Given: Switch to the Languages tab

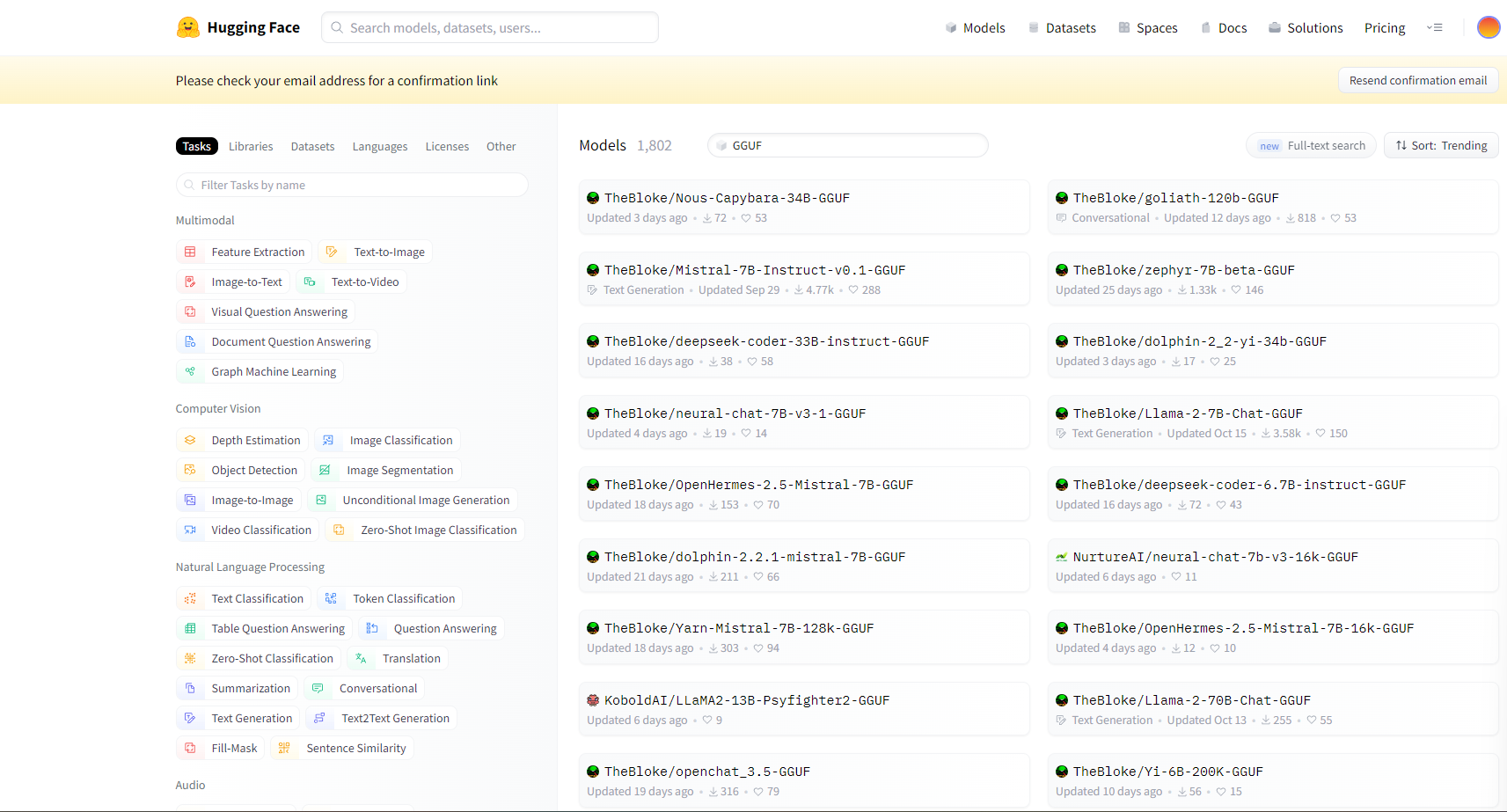Looking at the screenshot, I should point(380,146).
